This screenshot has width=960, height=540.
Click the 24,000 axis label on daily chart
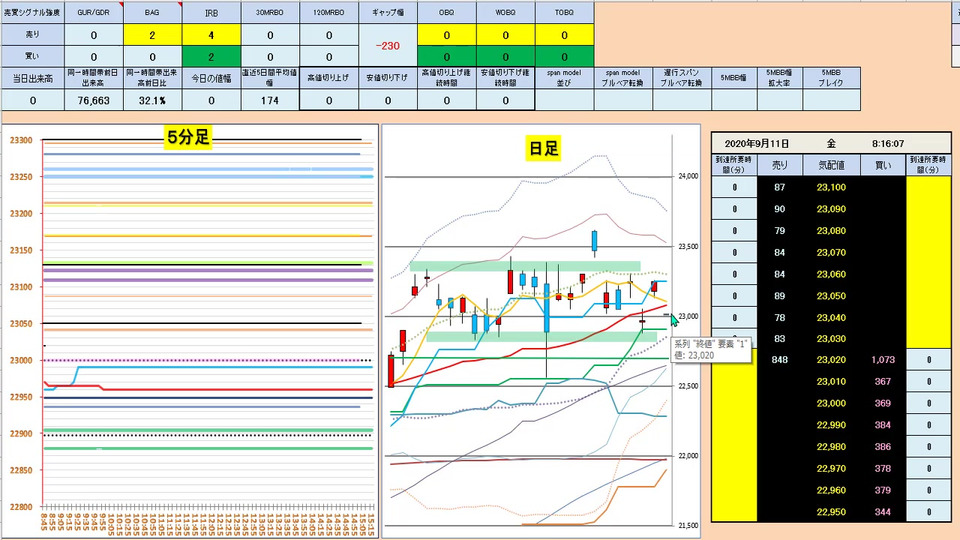688,176
